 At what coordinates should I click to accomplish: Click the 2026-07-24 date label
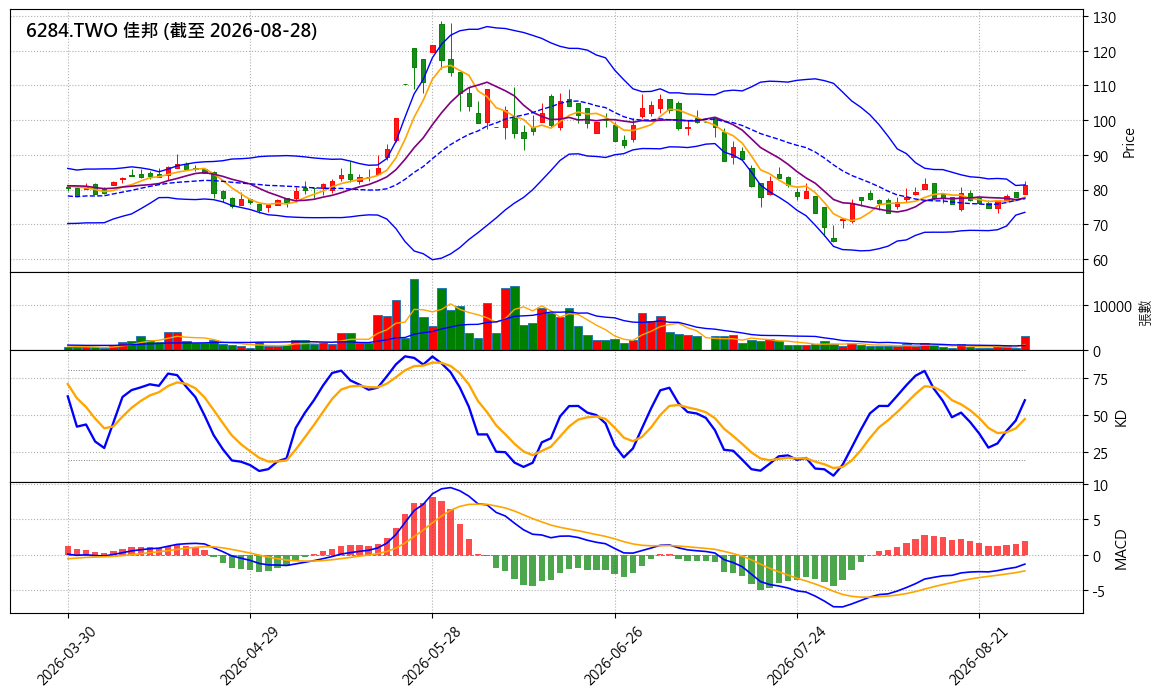point(794,655)
